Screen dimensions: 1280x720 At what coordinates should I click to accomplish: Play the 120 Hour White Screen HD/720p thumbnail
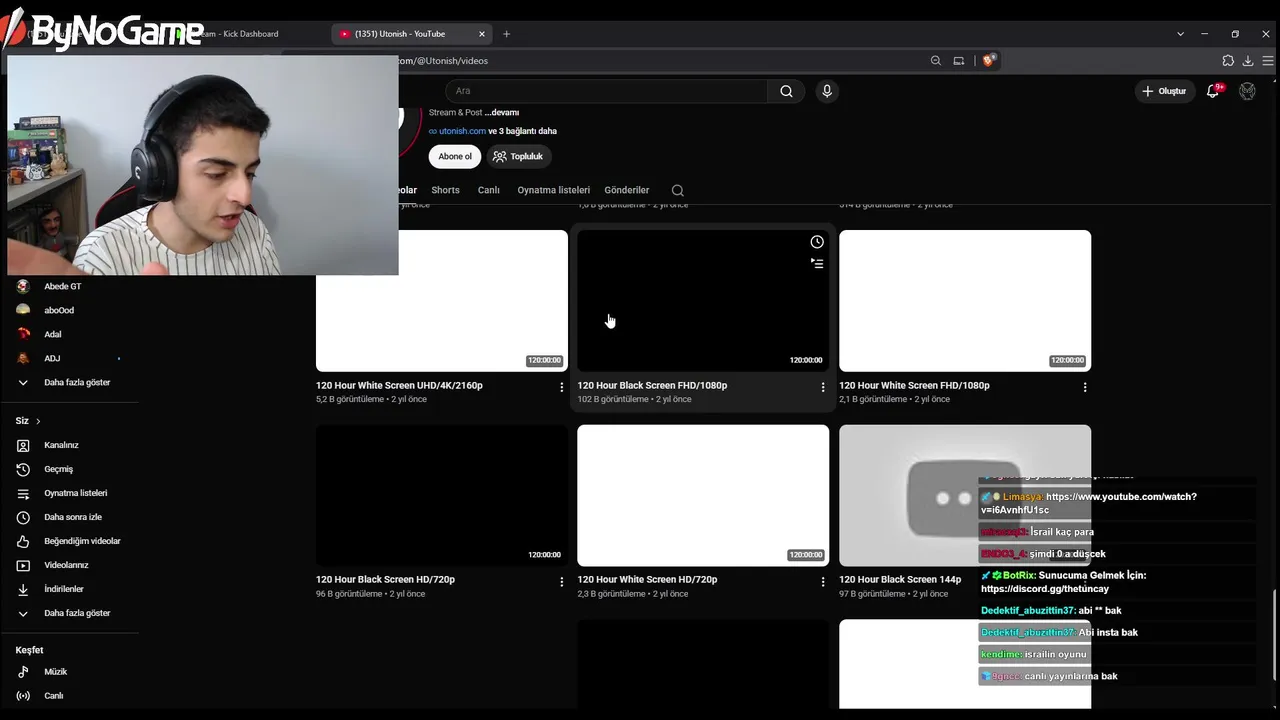click(703, 495)
